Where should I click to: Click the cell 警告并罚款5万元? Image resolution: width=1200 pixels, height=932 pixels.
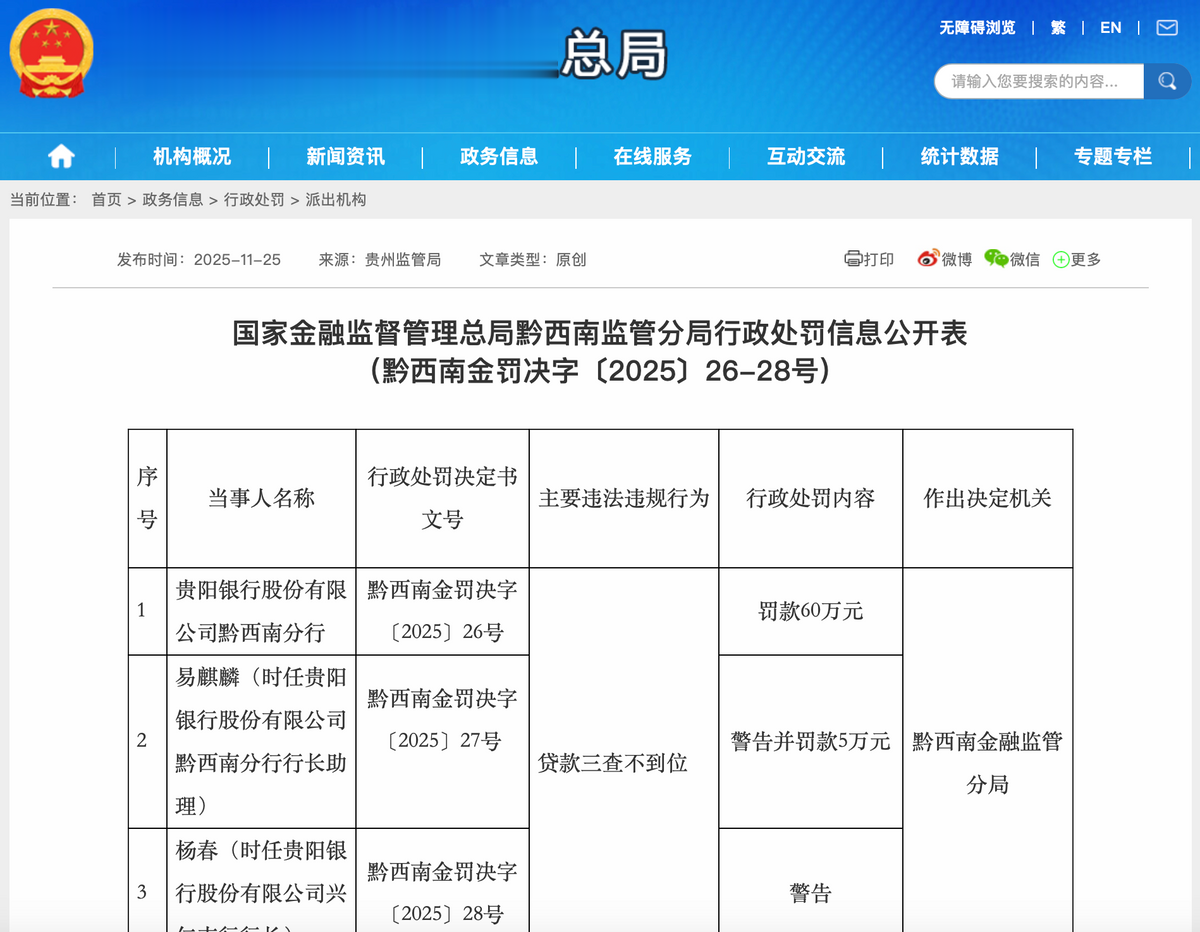810,741
